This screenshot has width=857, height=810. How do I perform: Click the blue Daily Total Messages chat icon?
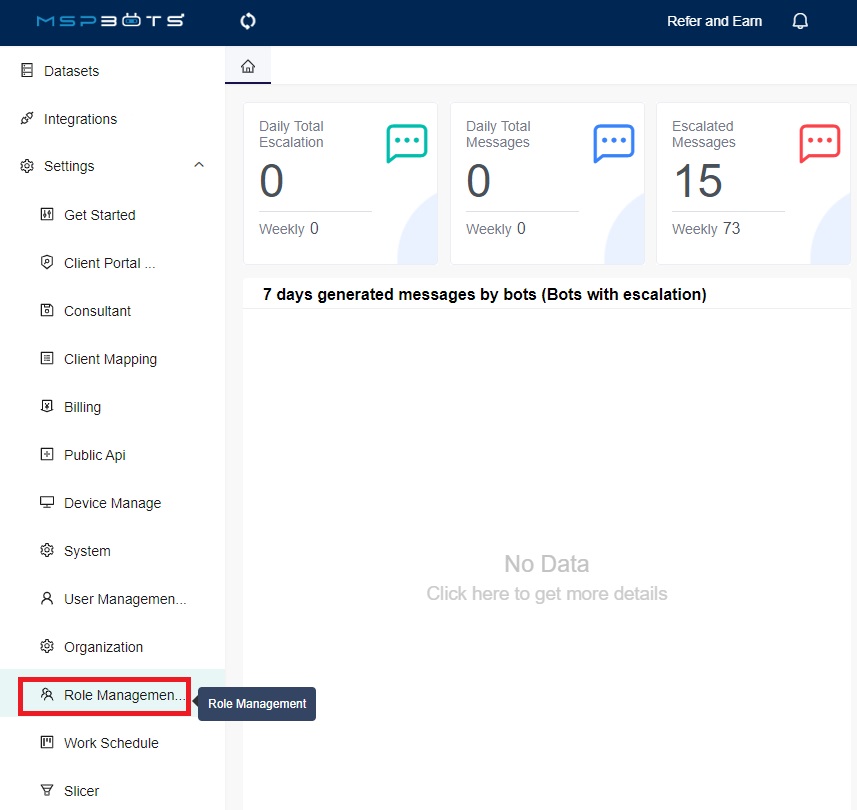click(x=614, y=143)
